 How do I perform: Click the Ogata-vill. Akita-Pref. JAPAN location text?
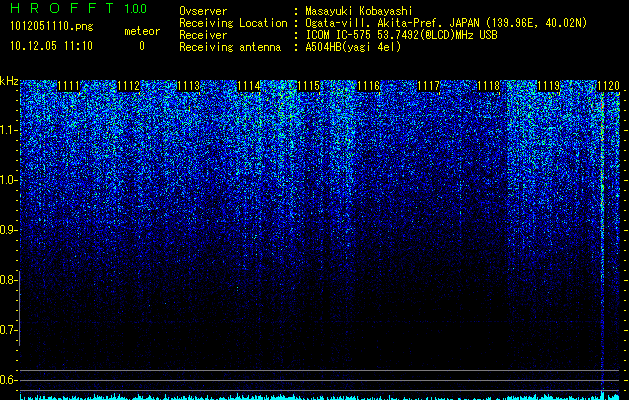(446, 23)
